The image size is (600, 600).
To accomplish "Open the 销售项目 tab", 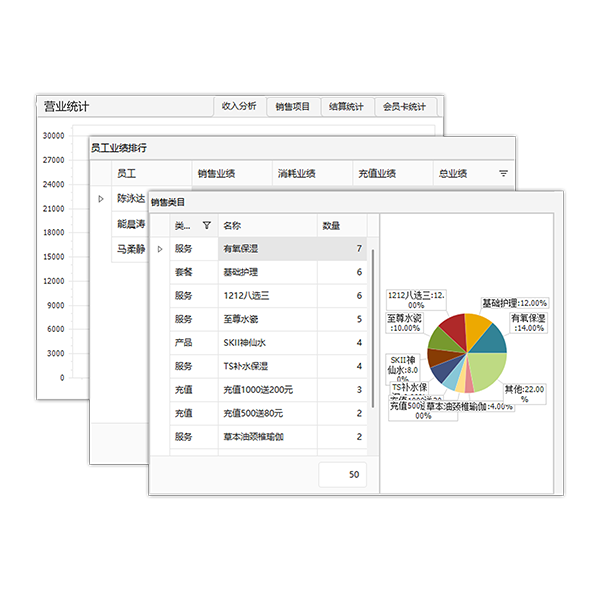I will [x=292, y=106].
